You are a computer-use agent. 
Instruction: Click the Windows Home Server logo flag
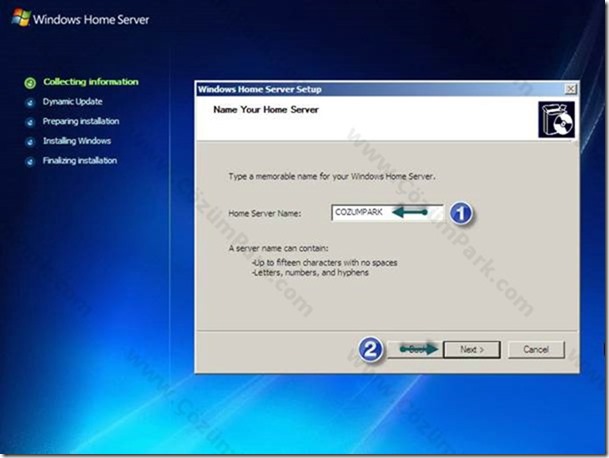pyautogui.click(x=21, y=18)
